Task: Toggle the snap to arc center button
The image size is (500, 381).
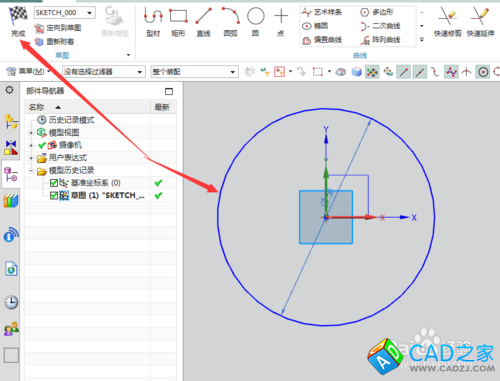Action: pos(483,72)
